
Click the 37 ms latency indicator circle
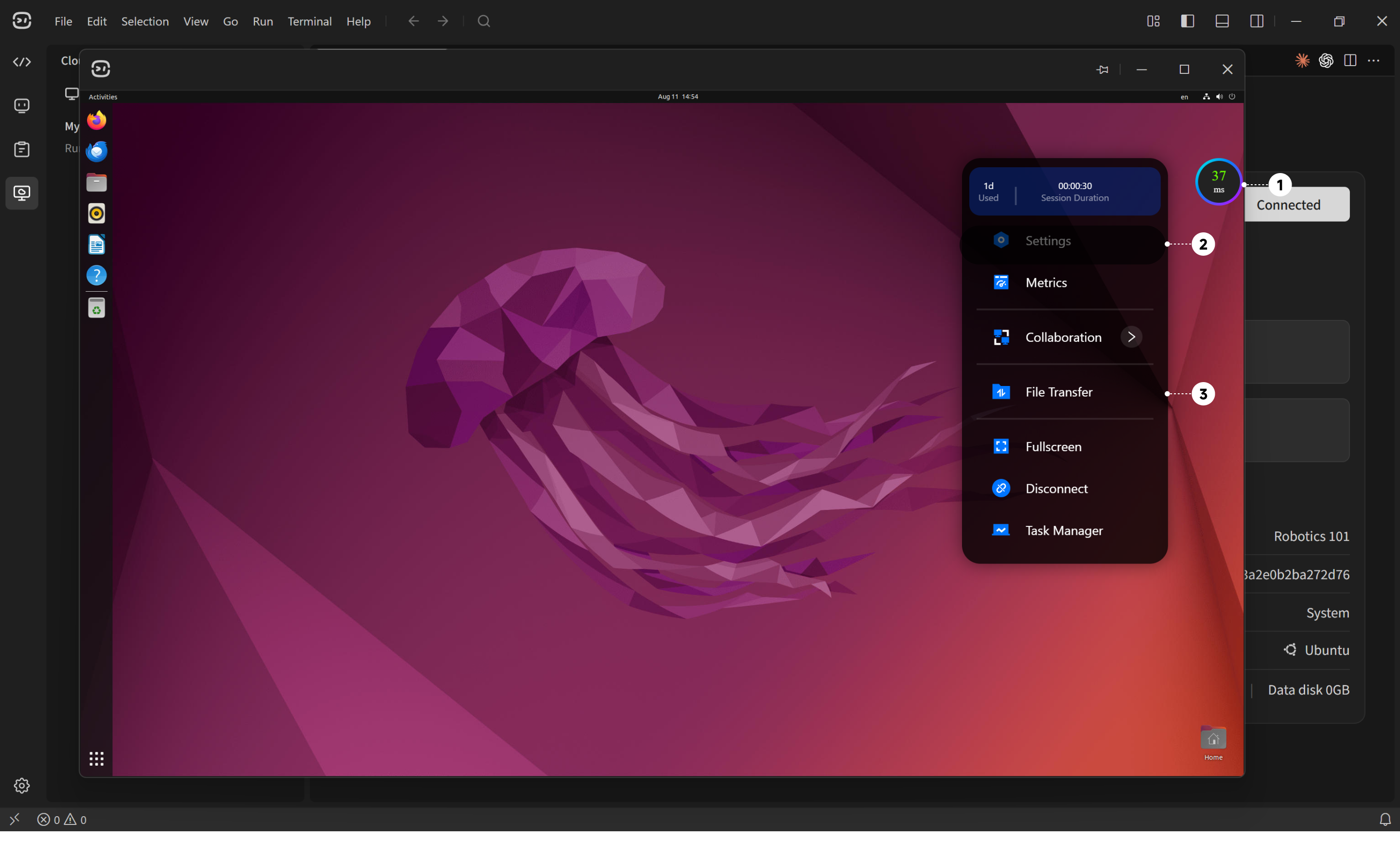tap(1218, 182)
